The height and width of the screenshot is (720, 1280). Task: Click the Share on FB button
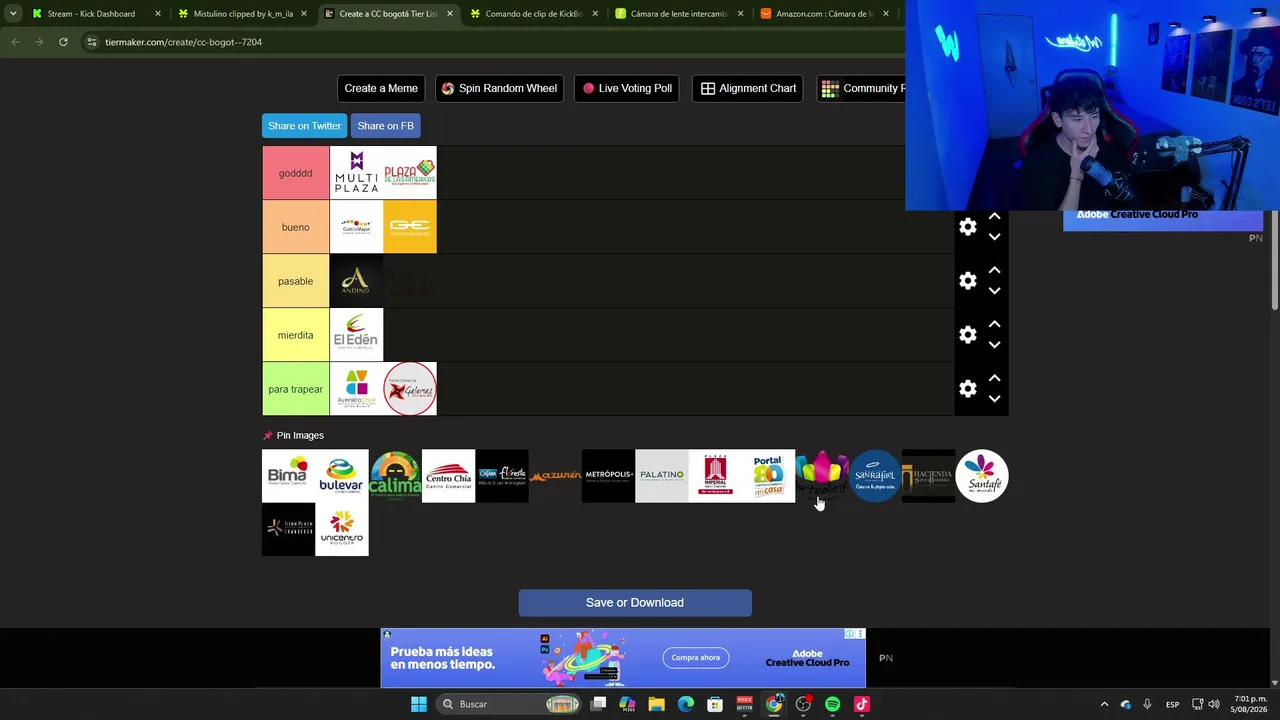tap(385, 126)
